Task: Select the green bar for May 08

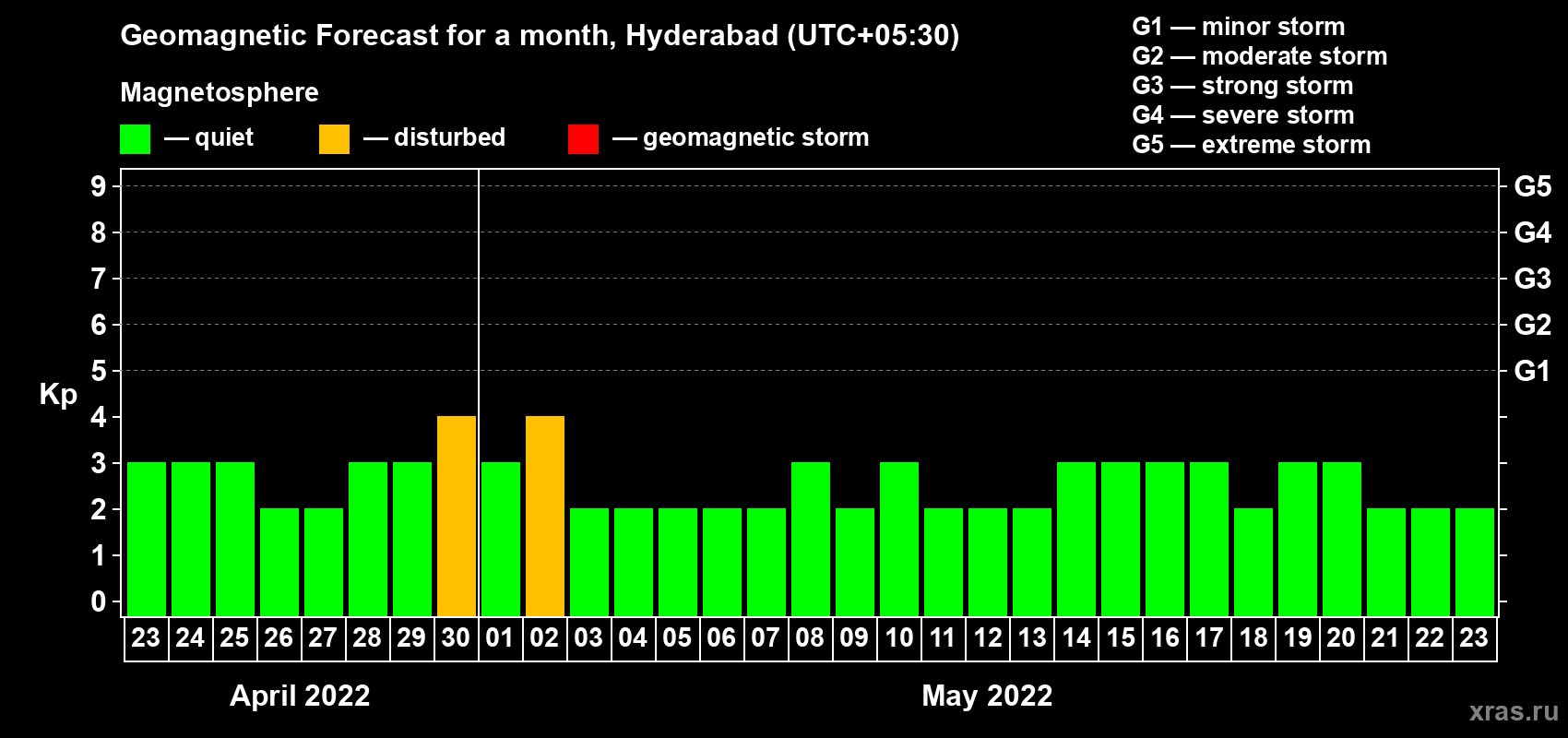Action: (811, 539)
